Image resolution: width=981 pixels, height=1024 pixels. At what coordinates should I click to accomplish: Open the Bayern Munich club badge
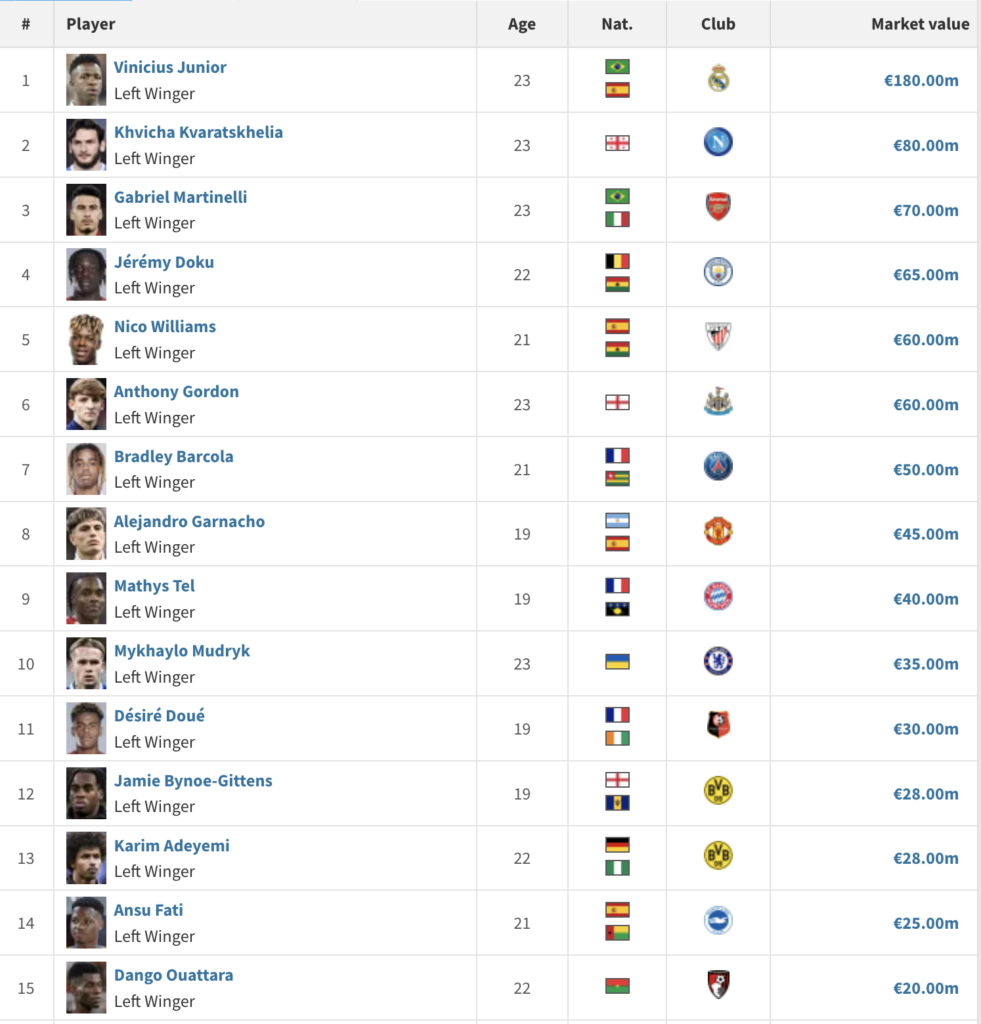[718, 596]
